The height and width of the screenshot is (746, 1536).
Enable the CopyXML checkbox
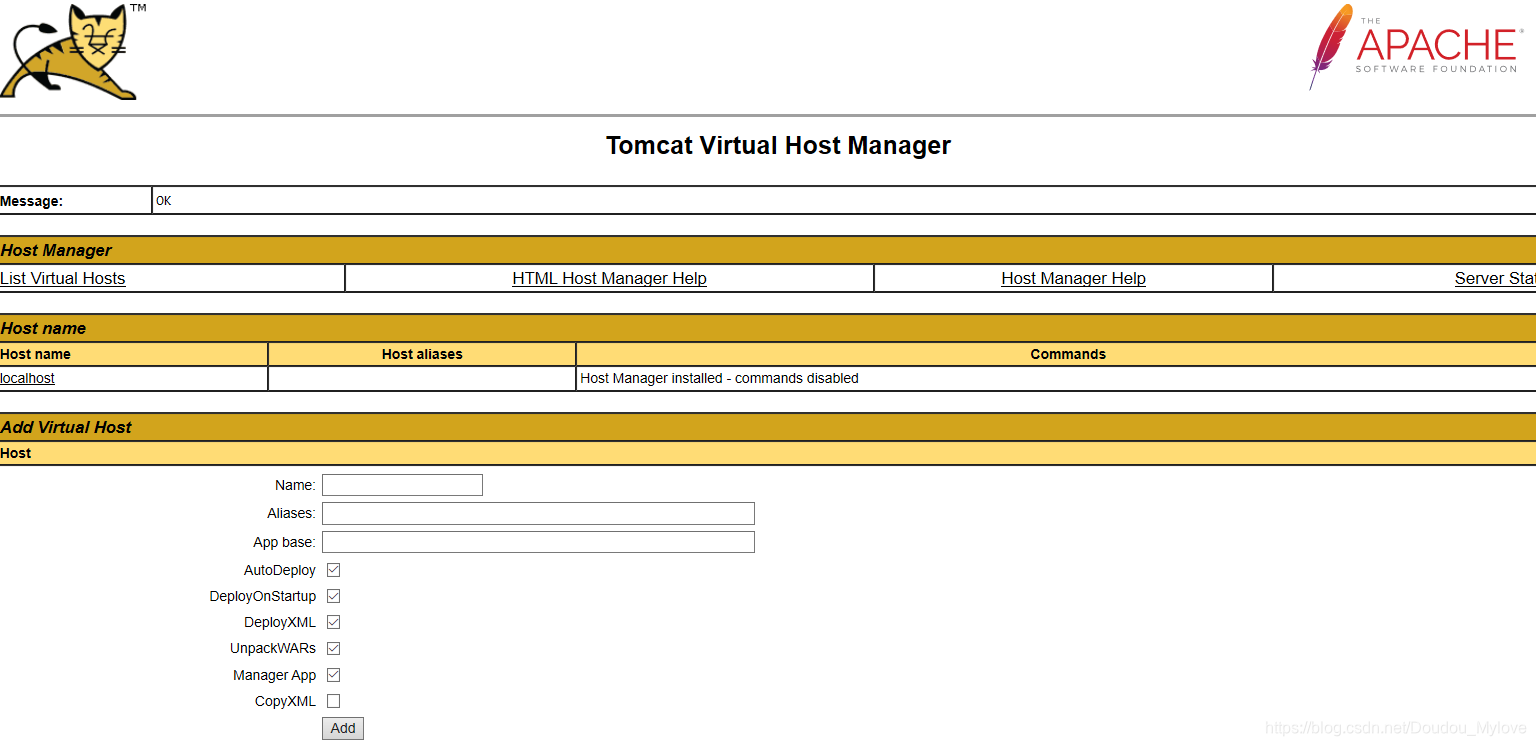333,701
